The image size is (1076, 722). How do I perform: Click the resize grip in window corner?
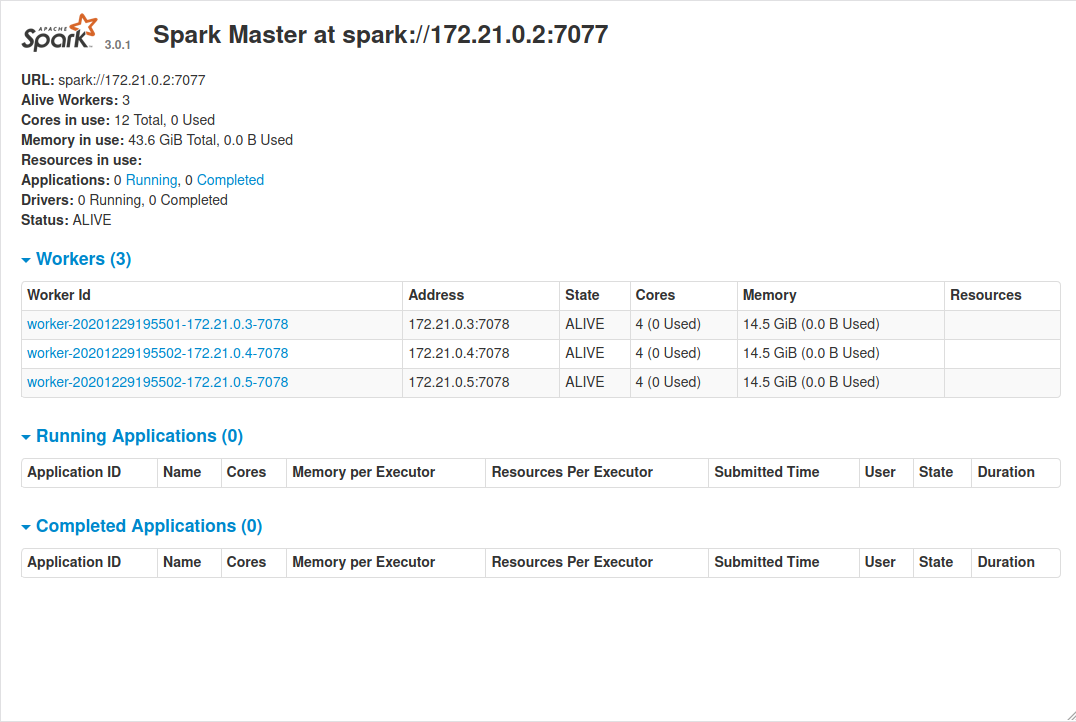point(1067,713)
